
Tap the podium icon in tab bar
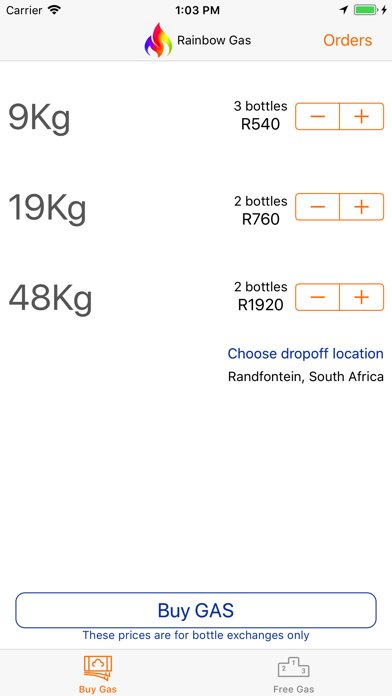click(293, 667)
